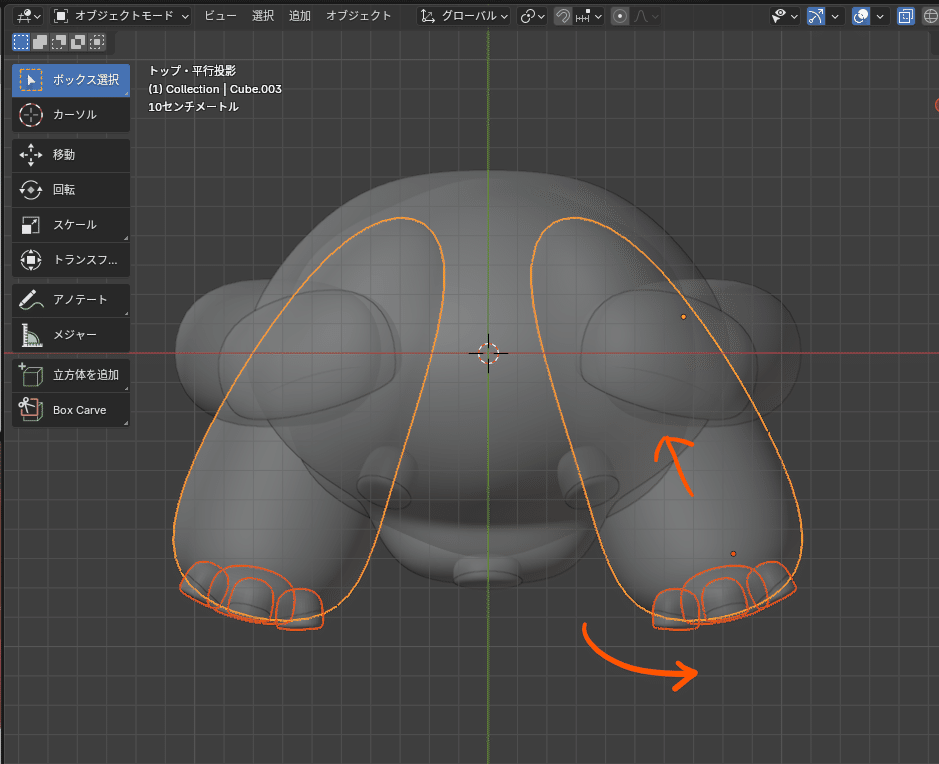
Task: Open the selectability and visibility dropdown
Action: pos(784,16)
